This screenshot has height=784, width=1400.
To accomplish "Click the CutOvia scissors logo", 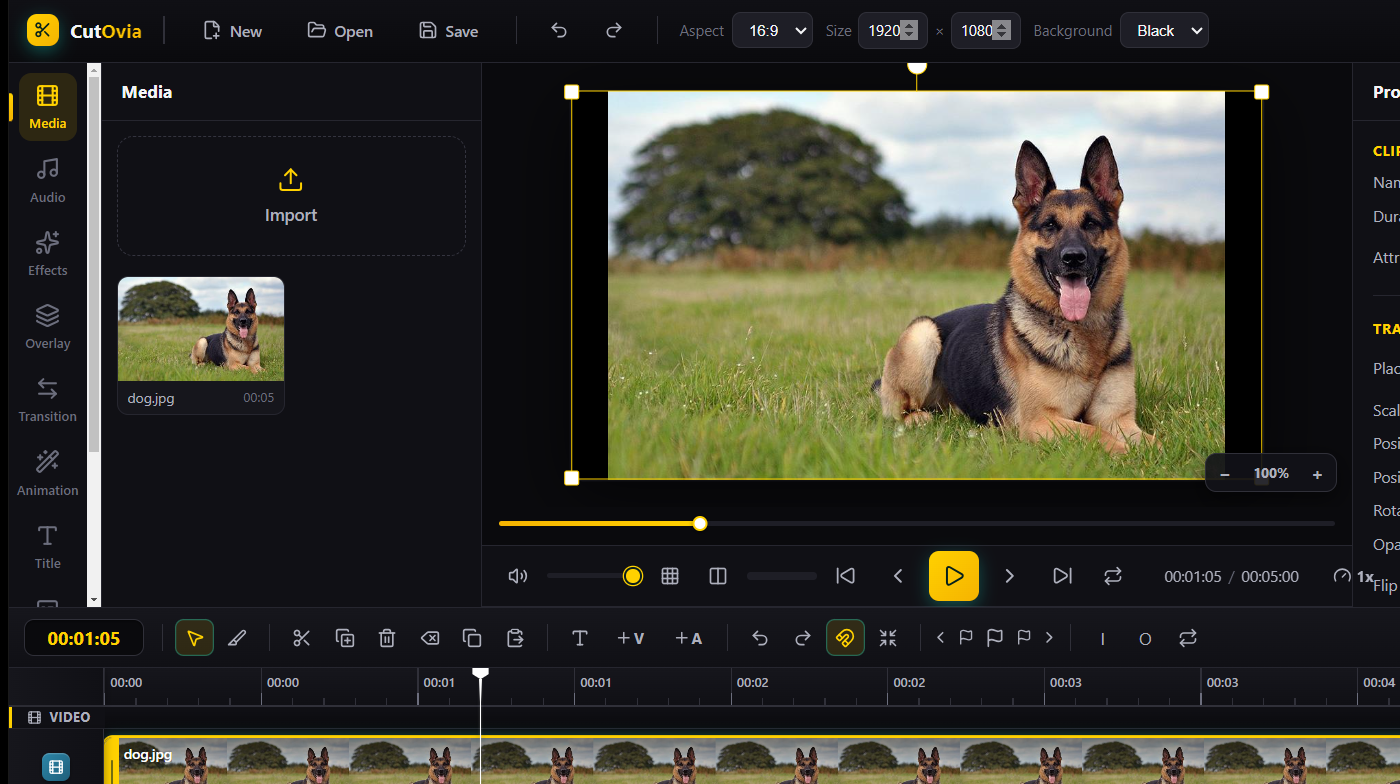I will click(x=43, y=31).
